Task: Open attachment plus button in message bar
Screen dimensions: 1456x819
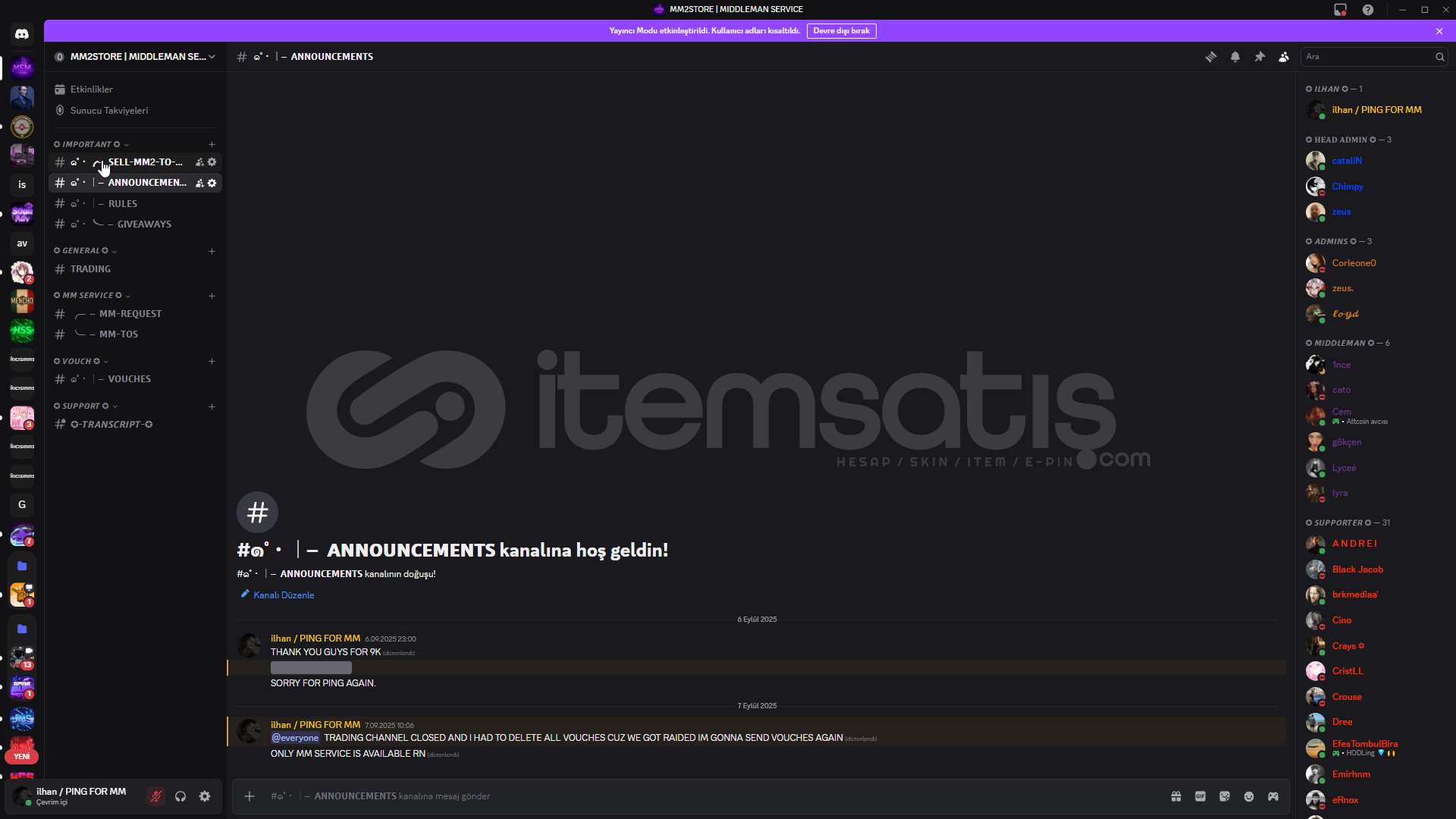Action: [x=249, y=796]
